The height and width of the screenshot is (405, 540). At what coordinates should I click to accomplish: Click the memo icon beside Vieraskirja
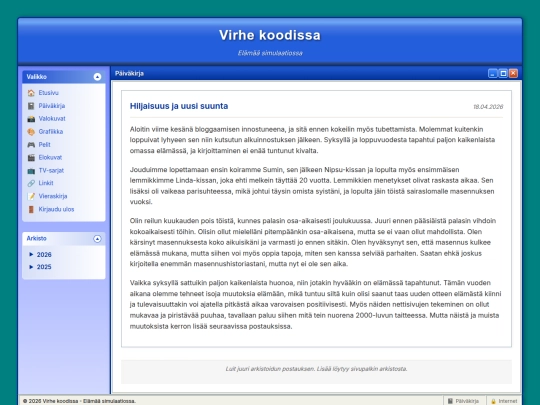point(31,196)
